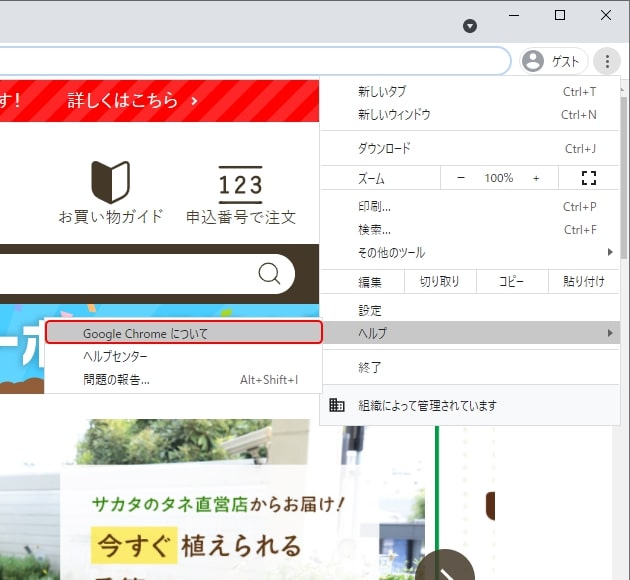Click the search magnifying glass icon
Image resolution: width=630 pixels, height=580 pixels.
click(x=269, y=274)
